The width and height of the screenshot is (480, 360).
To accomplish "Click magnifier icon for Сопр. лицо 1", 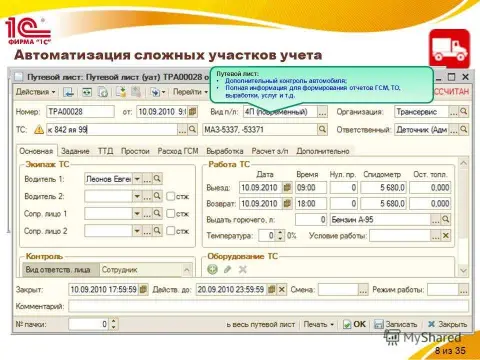I will (157, 213).
